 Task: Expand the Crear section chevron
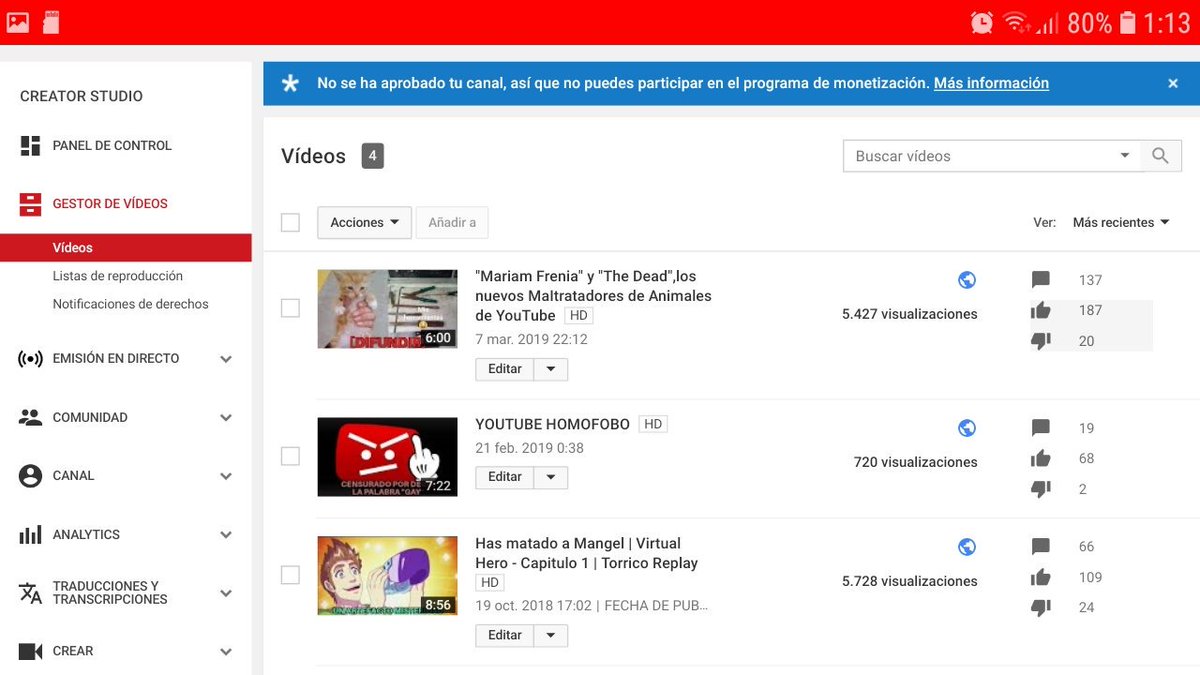click(226, 651)
